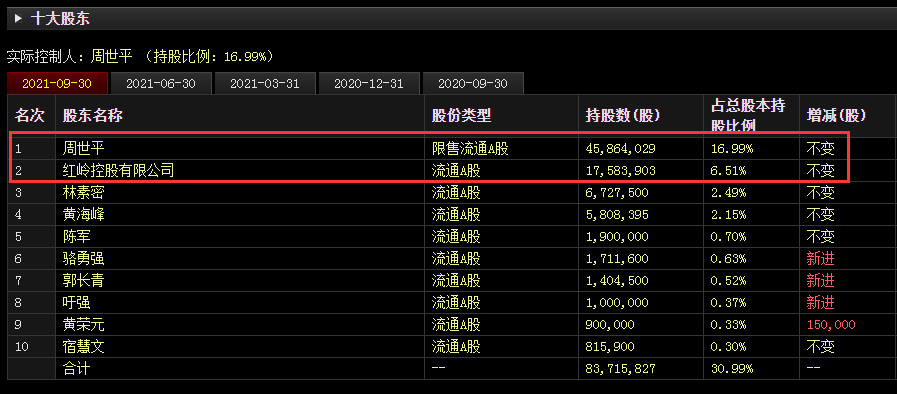This screenshot has height=394, width=897.
Task: Click the 骆勇强 shareholder entry
Action: tap(84, 258)
